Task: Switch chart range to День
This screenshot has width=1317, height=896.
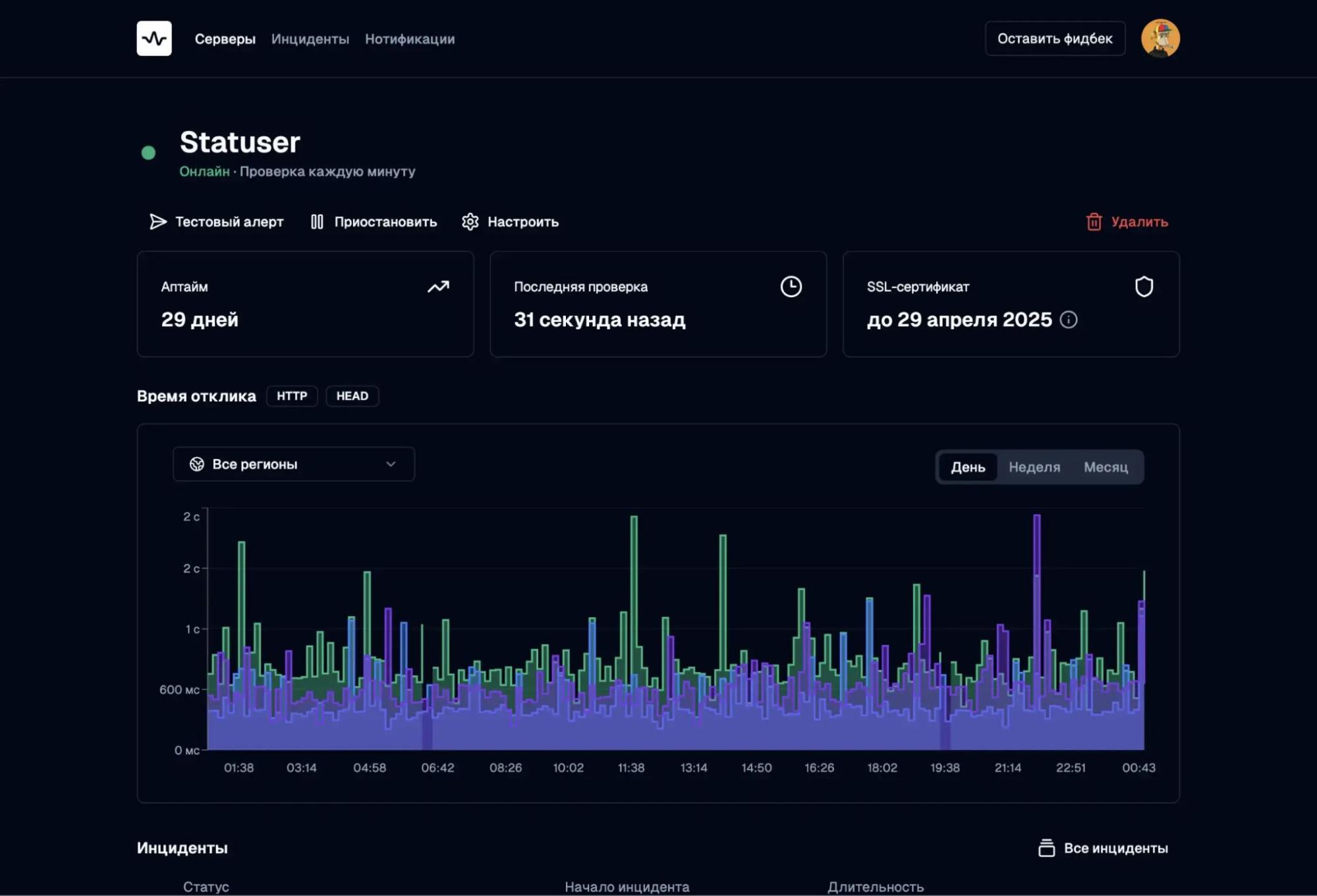Action: click(x=968, y=467)
